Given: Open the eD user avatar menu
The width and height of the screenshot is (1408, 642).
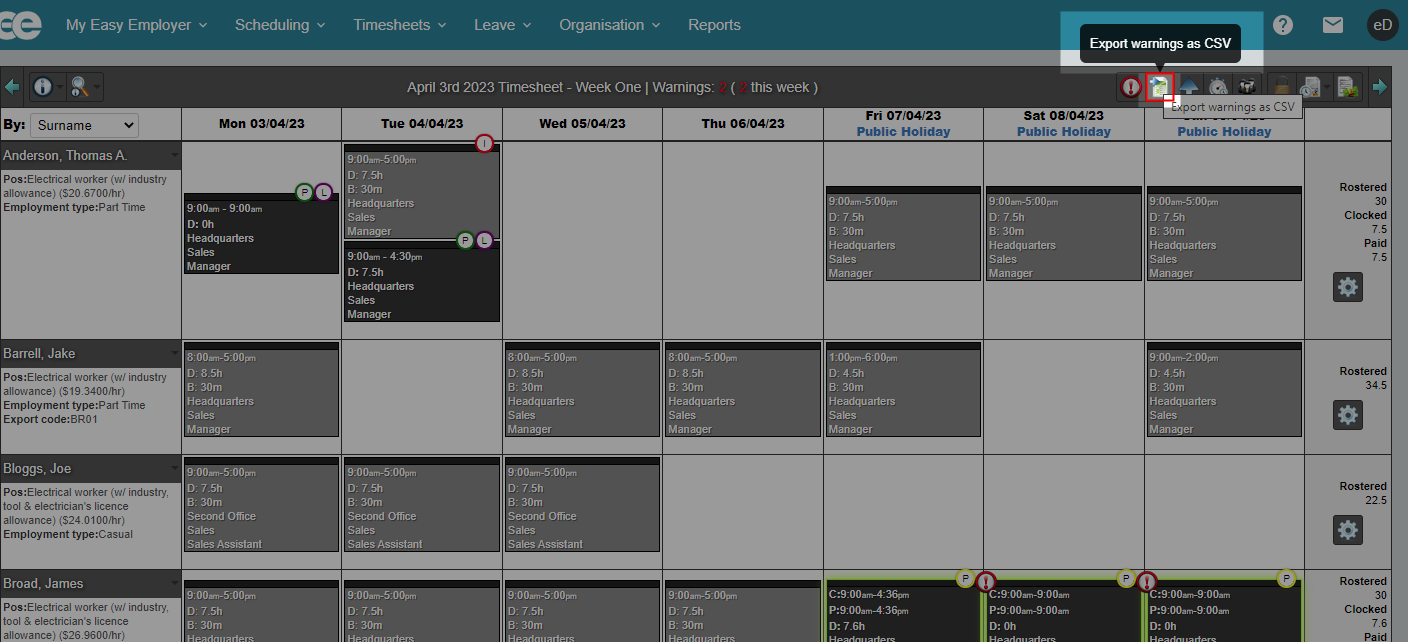Looking at the screenshot, I should (1383, 25).
